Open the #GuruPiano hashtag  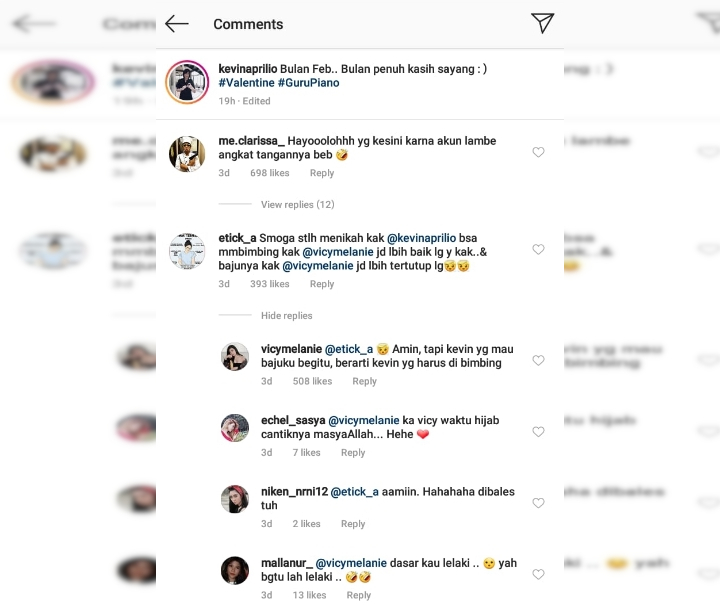click(x=309, y=83)
